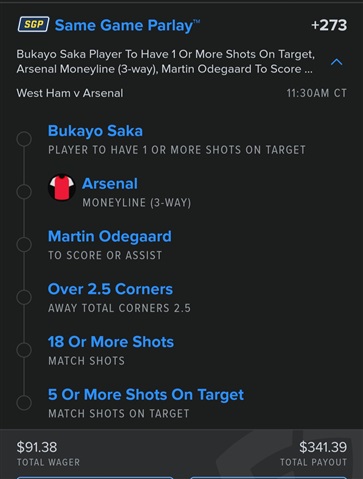
Task: Click the Over 2.5 Corners selection
Action: (110, 289)
